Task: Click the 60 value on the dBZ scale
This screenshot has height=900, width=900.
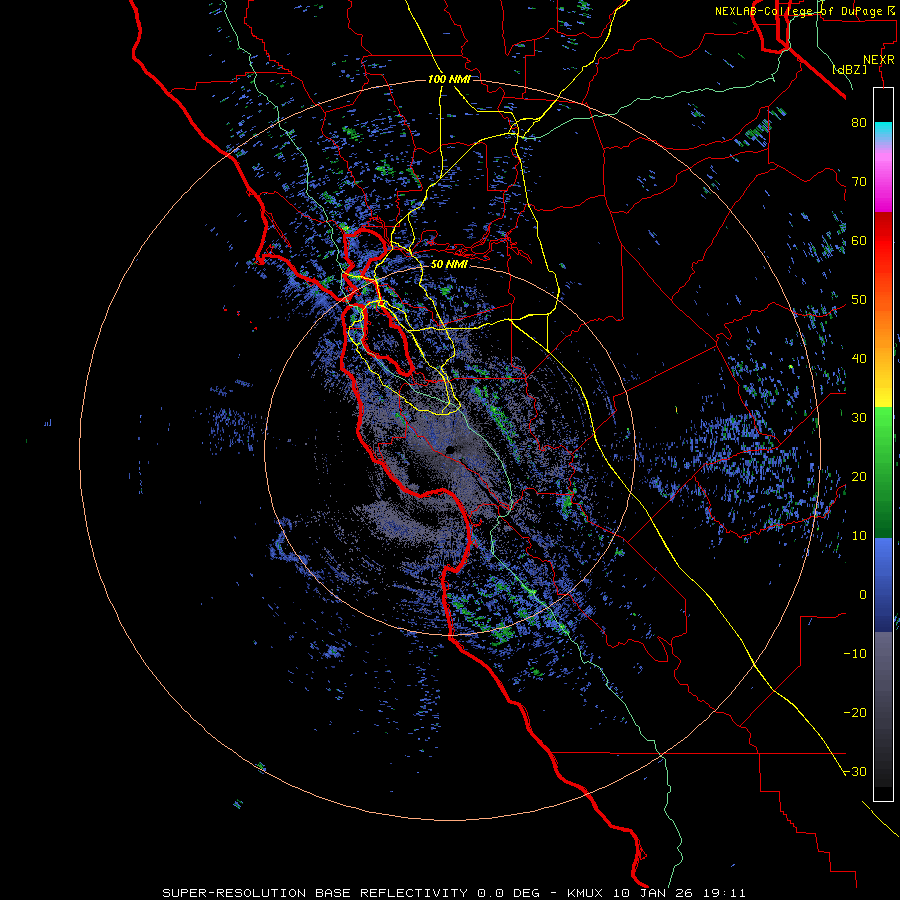Action: point(859,240)
